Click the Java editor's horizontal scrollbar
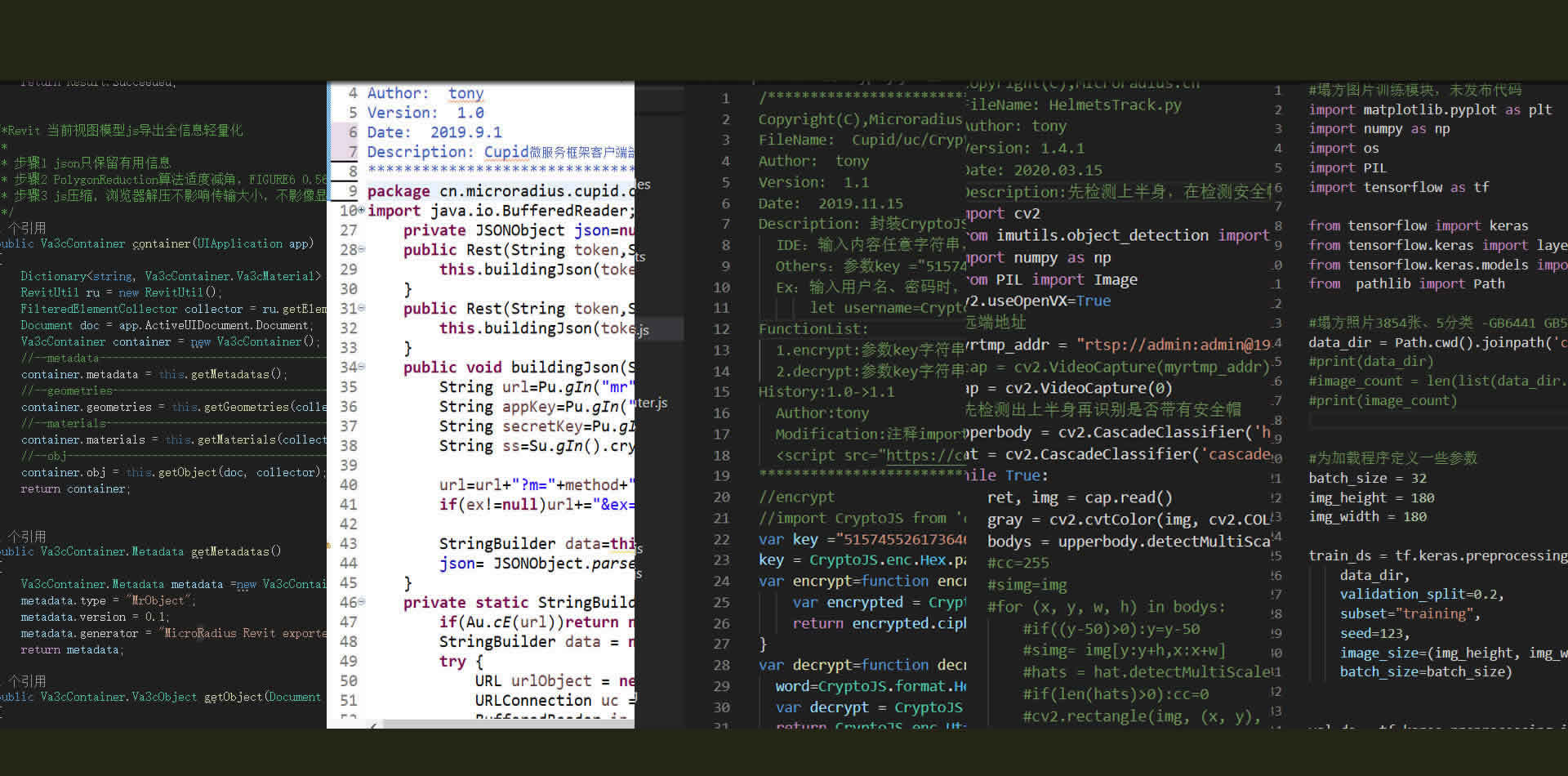The width and height of the screenshot is (1568, 776). point(508,724)
